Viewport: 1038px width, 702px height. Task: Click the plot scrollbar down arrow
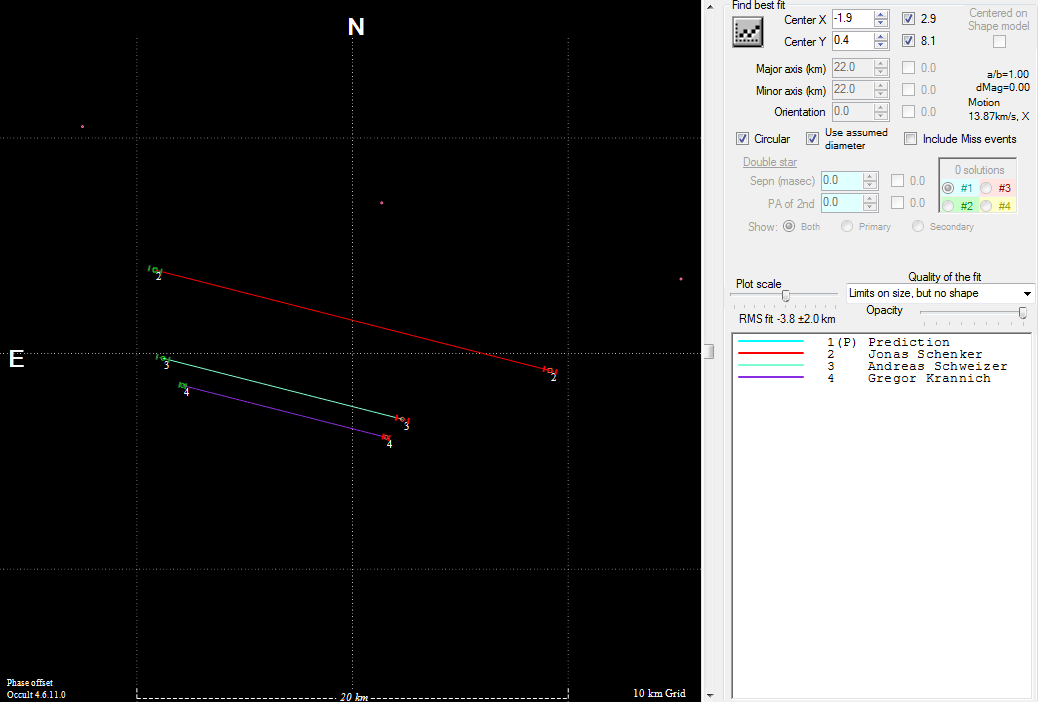[709, 696]
